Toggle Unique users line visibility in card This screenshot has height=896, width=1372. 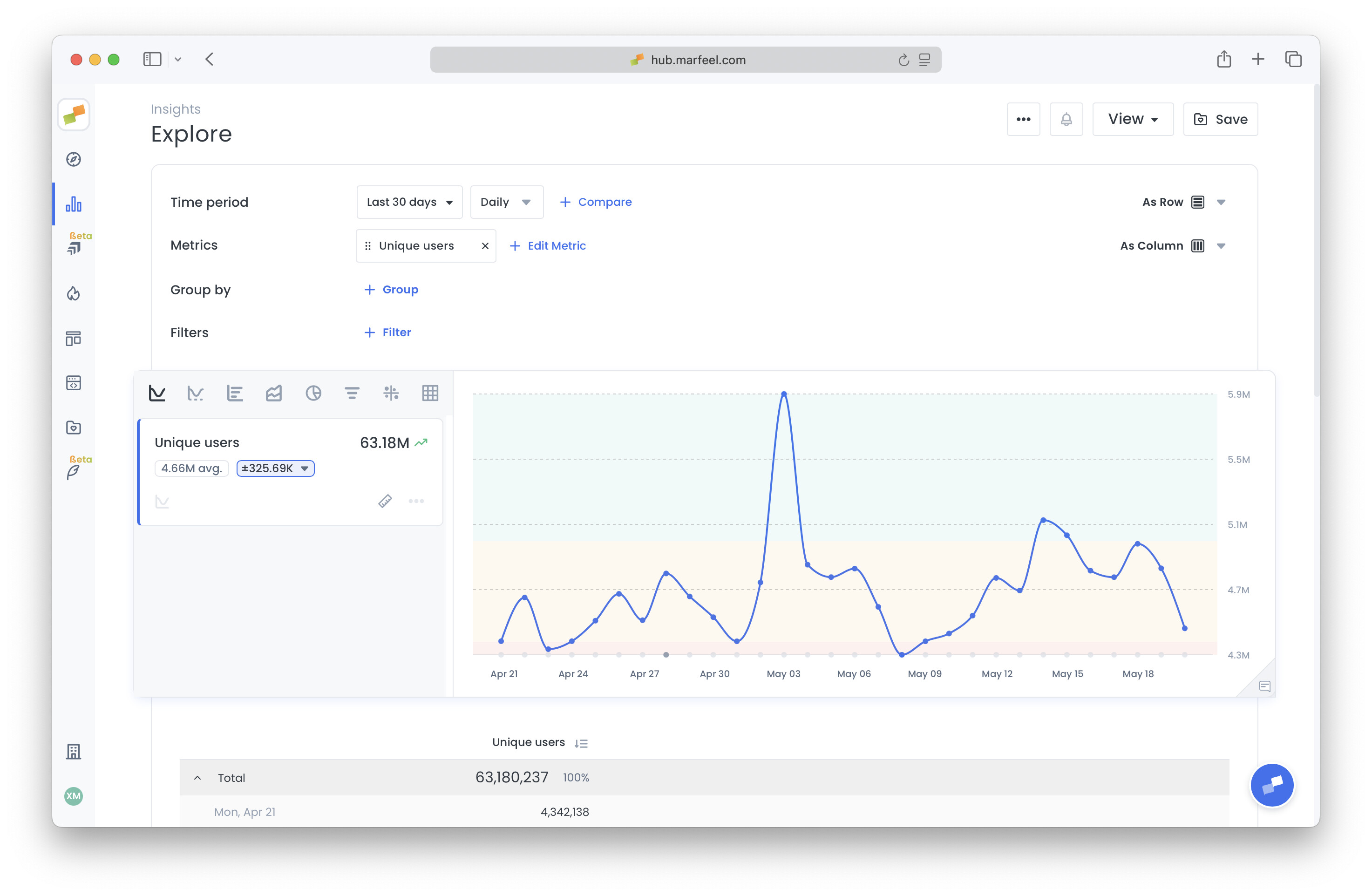tap(162, 501)
